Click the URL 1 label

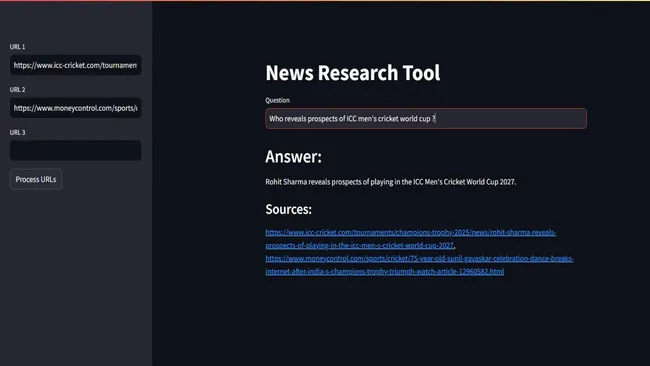tap(17, 47)
